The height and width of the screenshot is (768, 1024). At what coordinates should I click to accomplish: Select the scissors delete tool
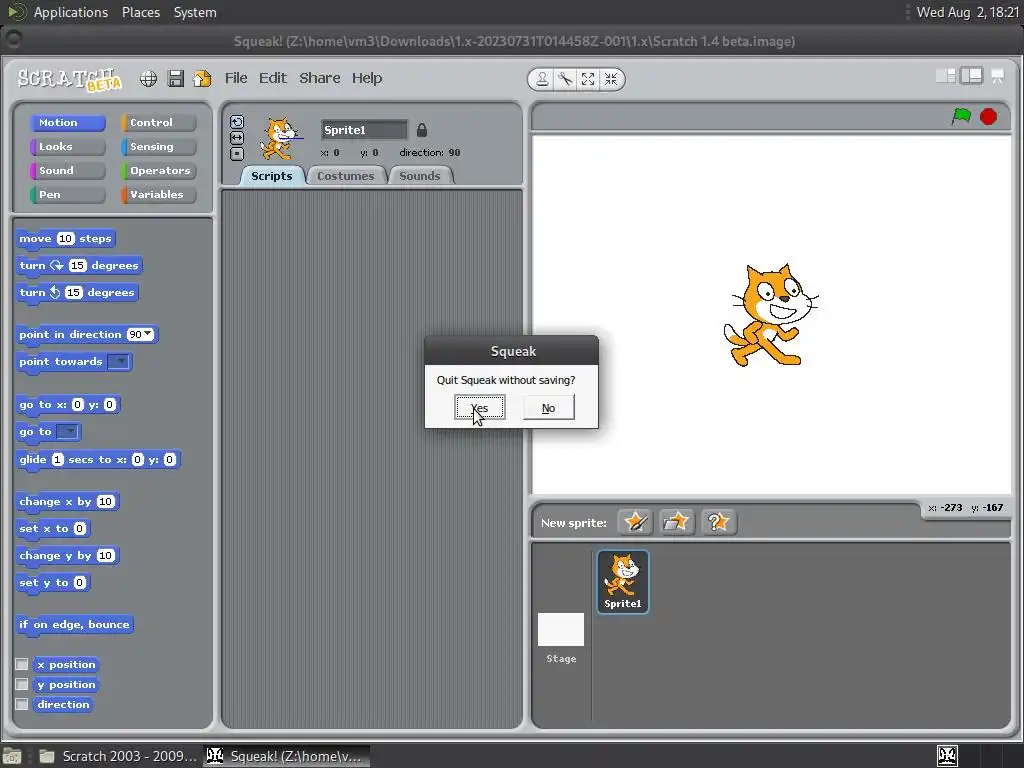565,80
